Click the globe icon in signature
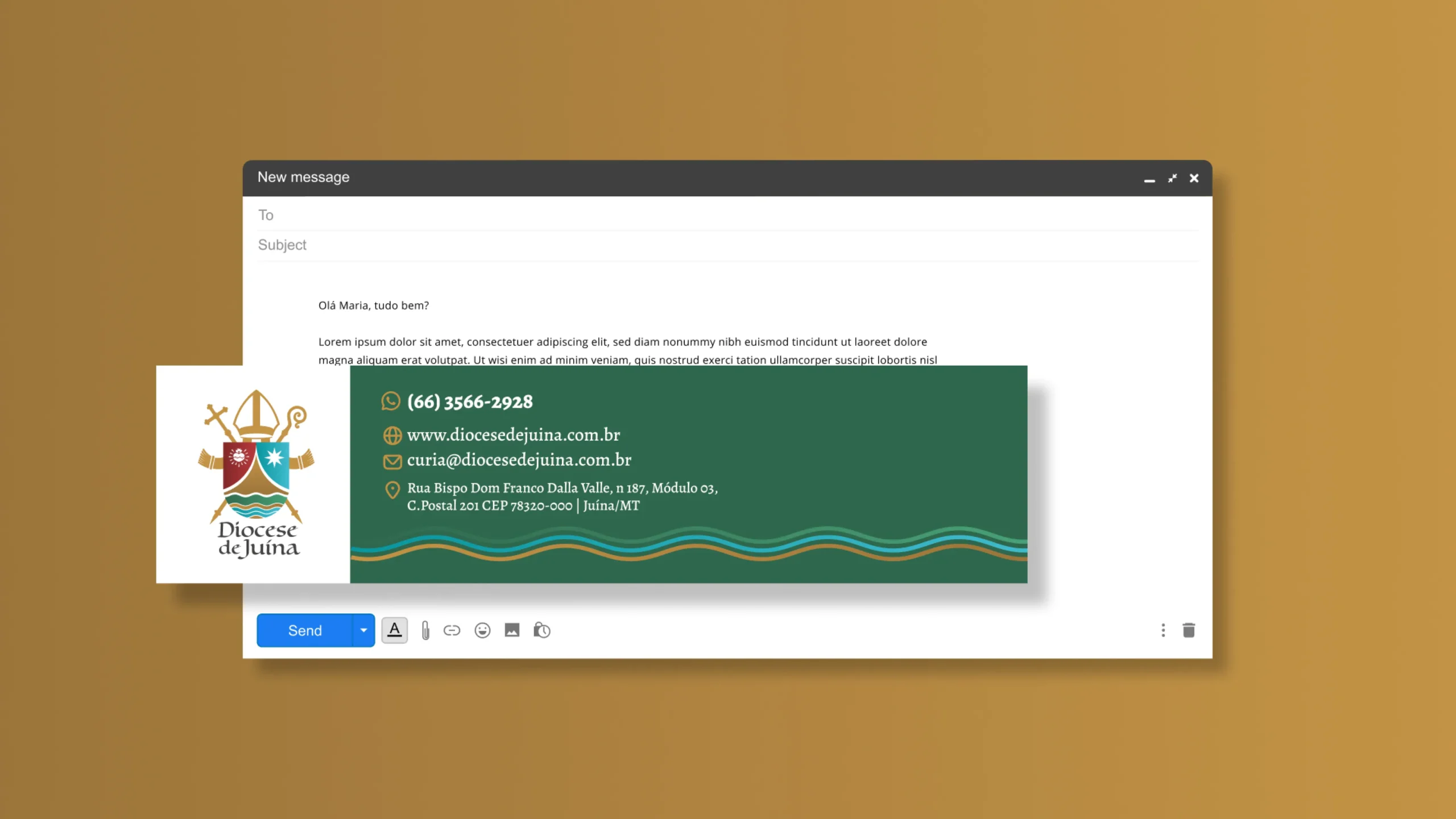Viewport: 1456px width, 819px height. [x=392, y=435]
